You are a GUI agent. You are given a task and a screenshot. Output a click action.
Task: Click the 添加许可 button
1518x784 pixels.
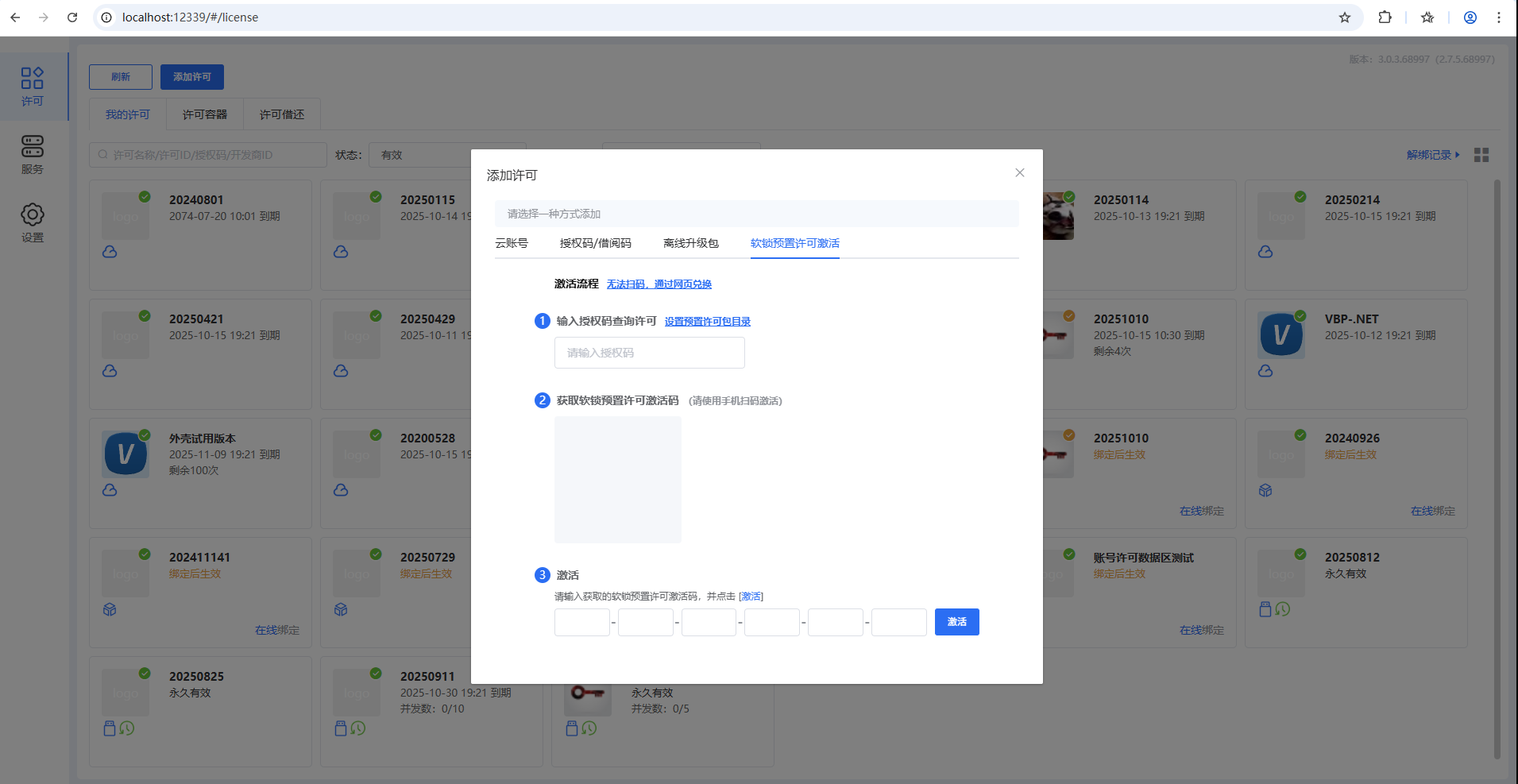click(192, 77)
